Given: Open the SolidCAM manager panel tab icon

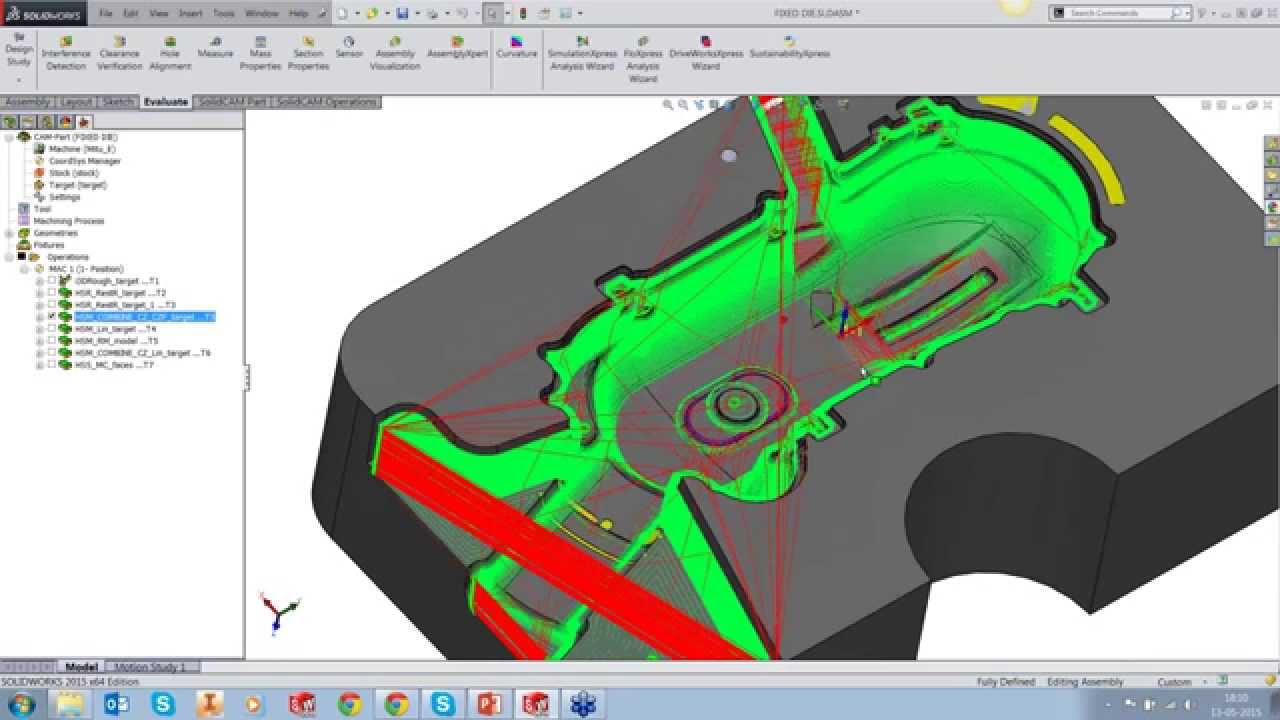Looking at the screenshot, I should pyautogui.click(x=84, y=120).
